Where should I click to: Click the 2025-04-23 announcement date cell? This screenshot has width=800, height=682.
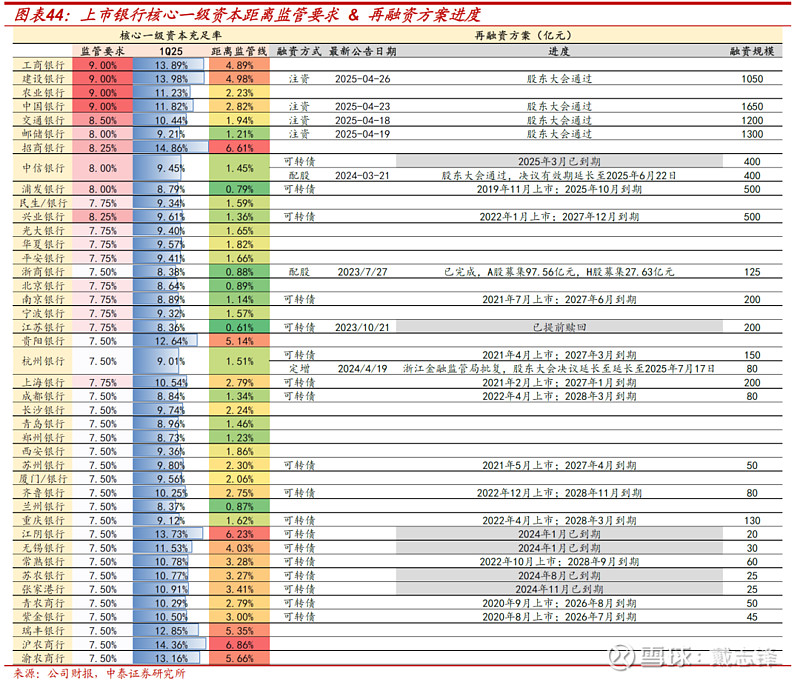[x=361, y=106]
